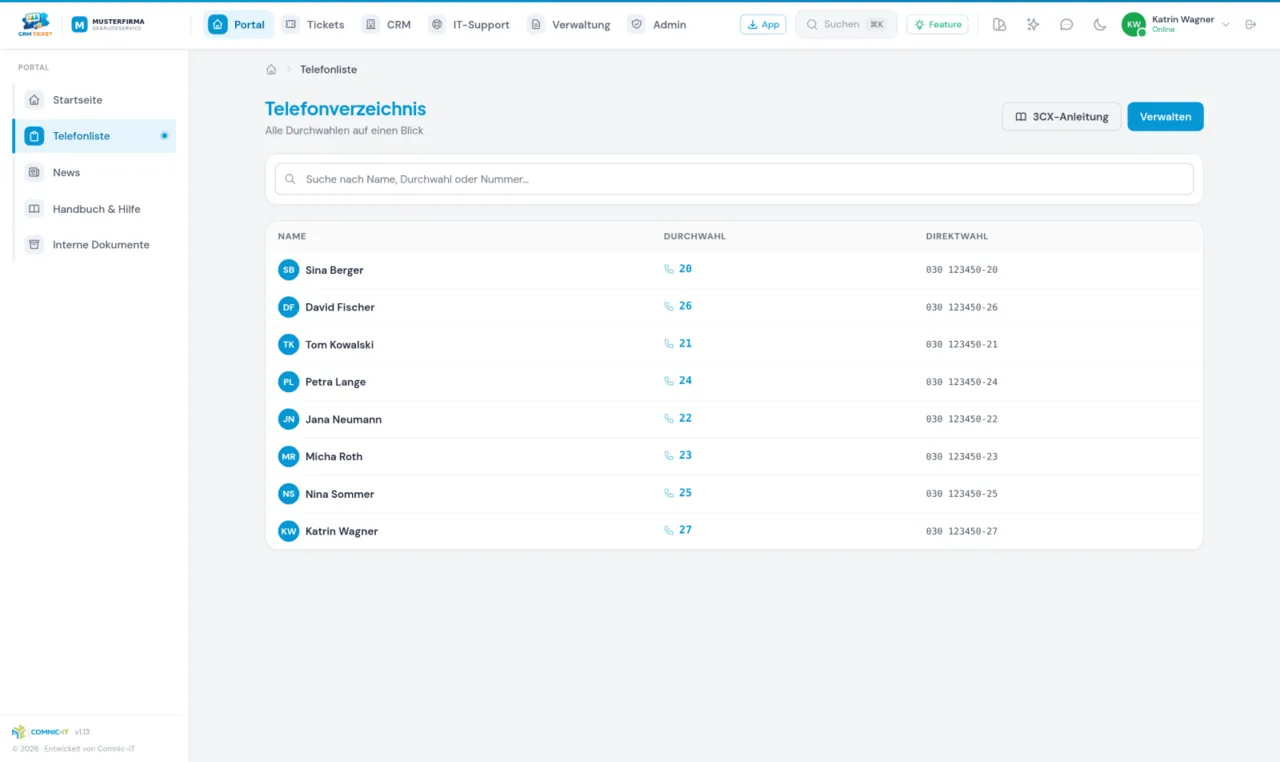Open News in the sidebar
The width and height of the screenshot is (1280, 762).
click(x=95, y=172)
